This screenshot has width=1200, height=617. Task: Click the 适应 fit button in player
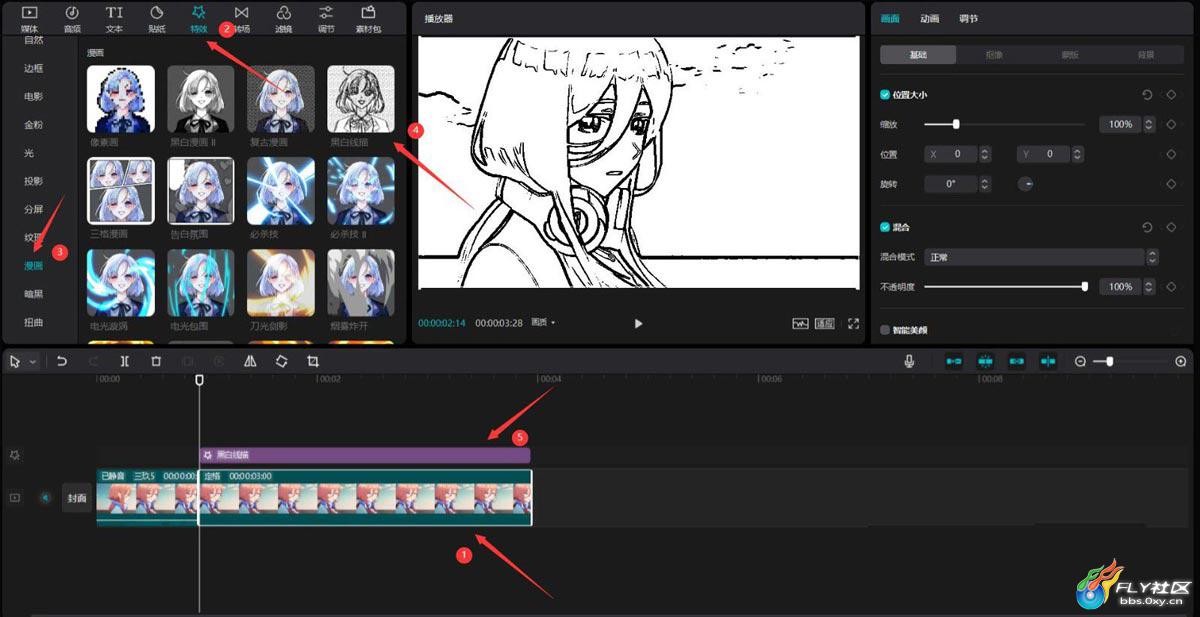coord(824,324)
